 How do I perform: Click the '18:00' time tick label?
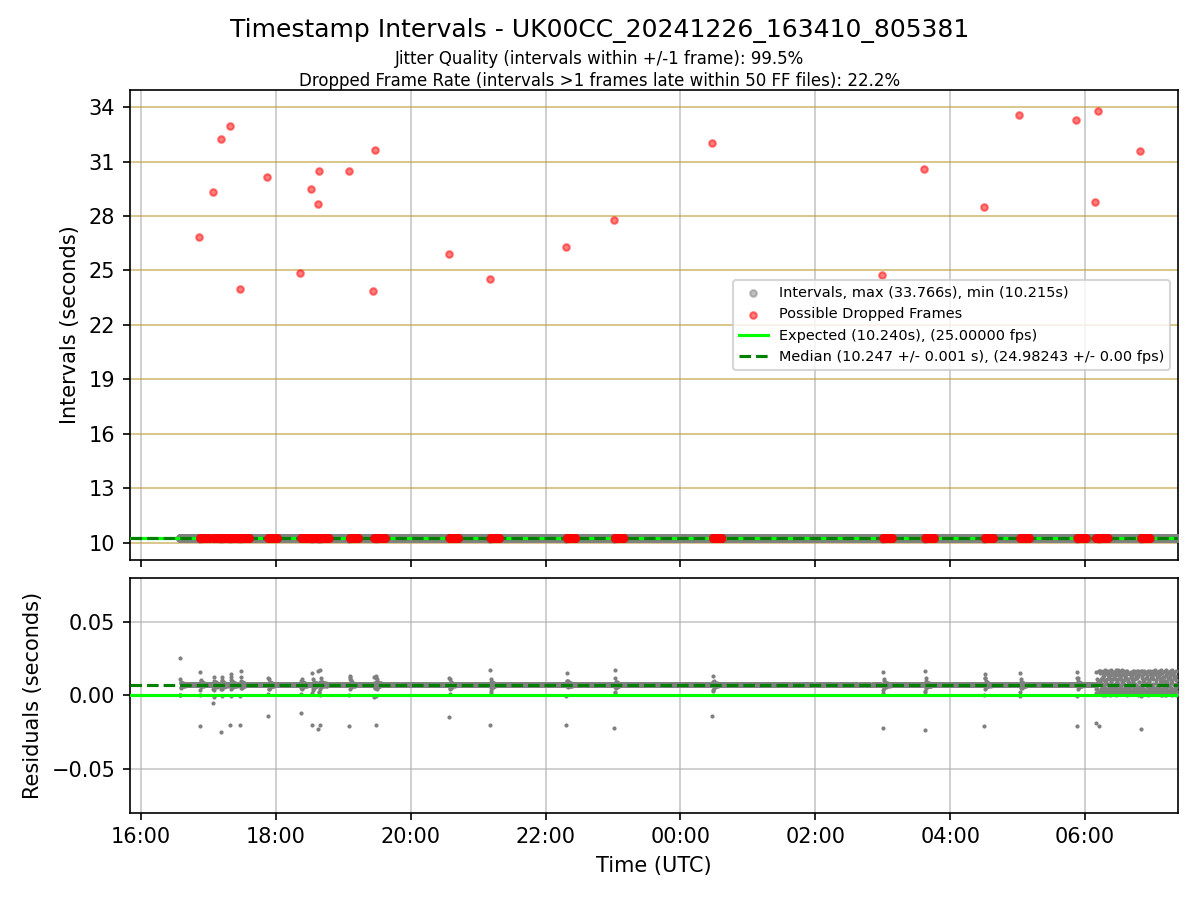[276, 835]
